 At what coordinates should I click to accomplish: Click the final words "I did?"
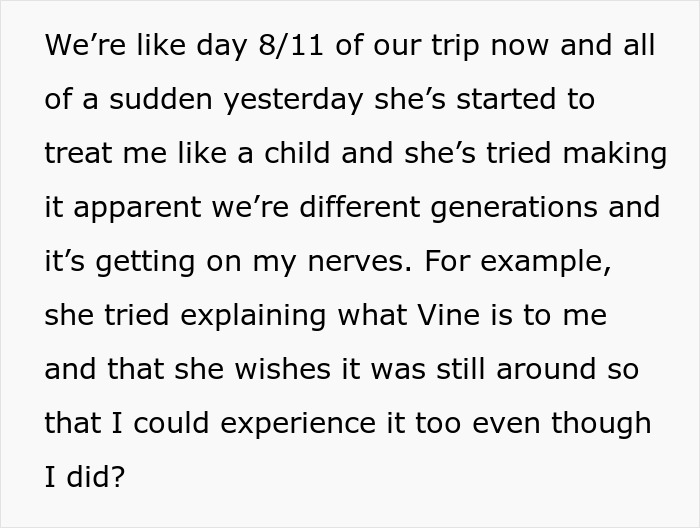[x=85, y=477]
